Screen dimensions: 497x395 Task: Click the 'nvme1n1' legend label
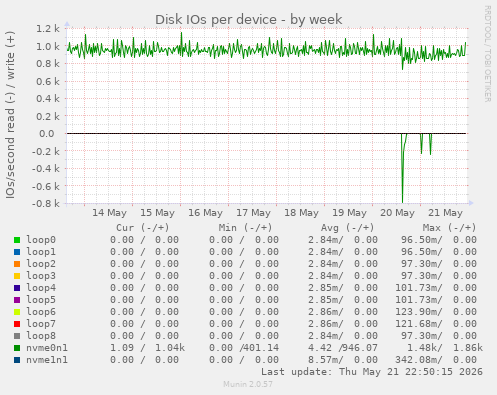[47, 360]
